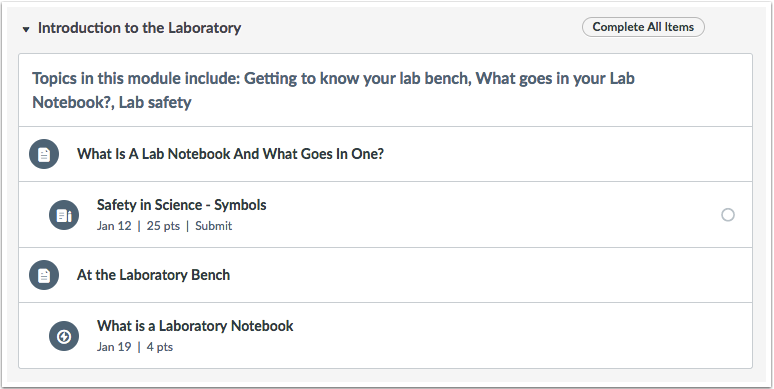Image resolution: width=774 pixels, height=389 pixels.
Task: Collapse the Introduction to the Laboratory module
Action: tap(26, 30)
